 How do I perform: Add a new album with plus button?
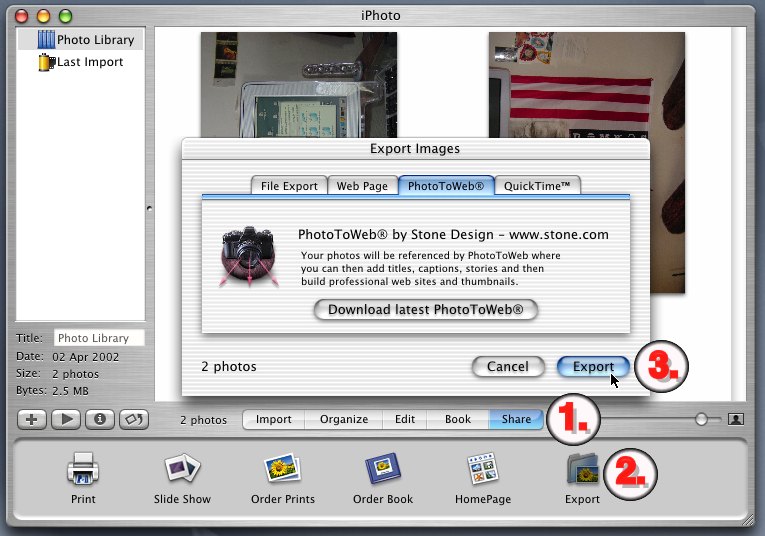coord(32,419)
